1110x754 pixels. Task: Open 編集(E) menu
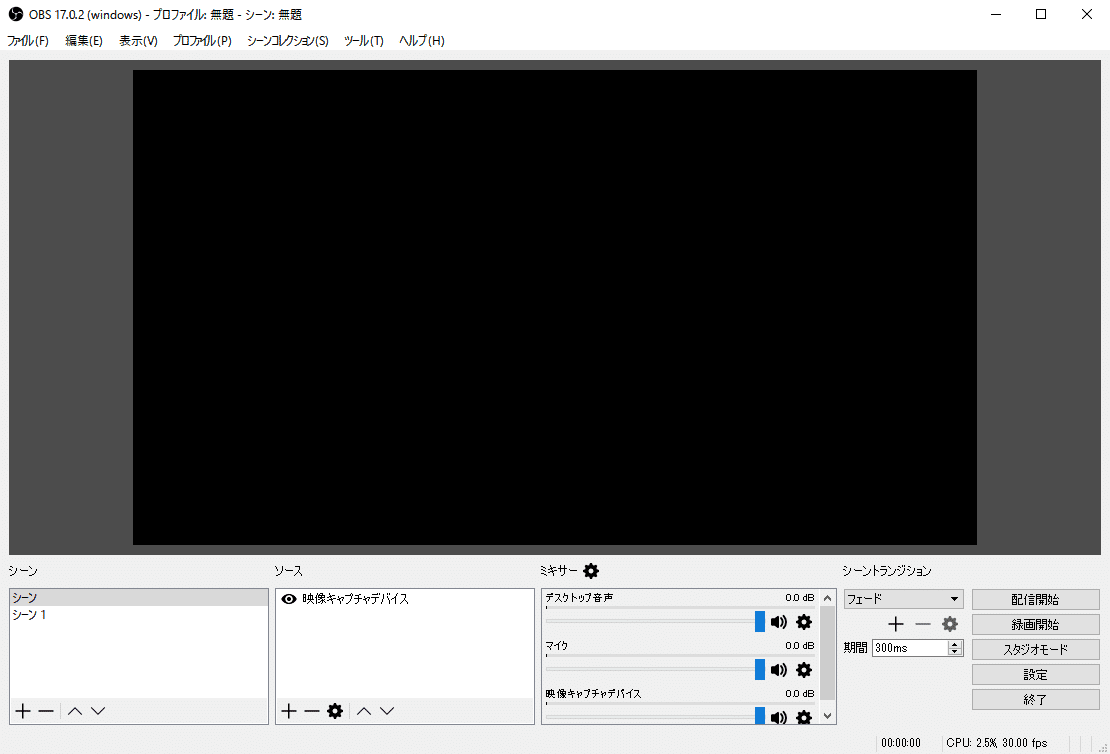(84, 40)
